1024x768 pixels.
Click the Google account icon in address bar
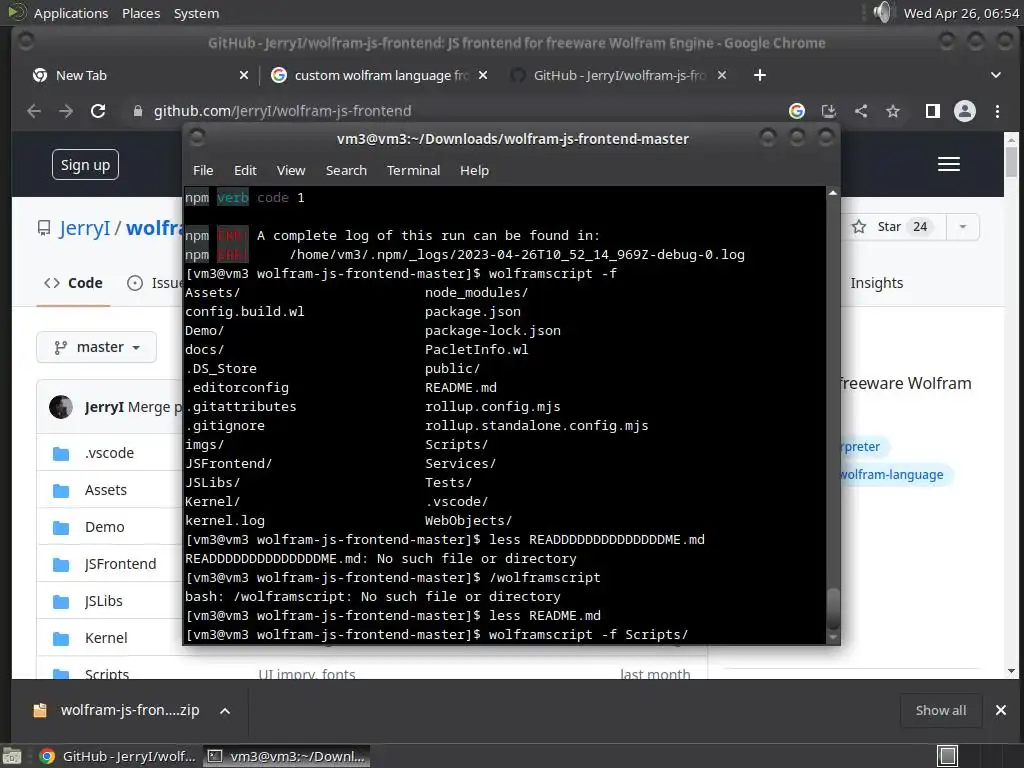797,111
